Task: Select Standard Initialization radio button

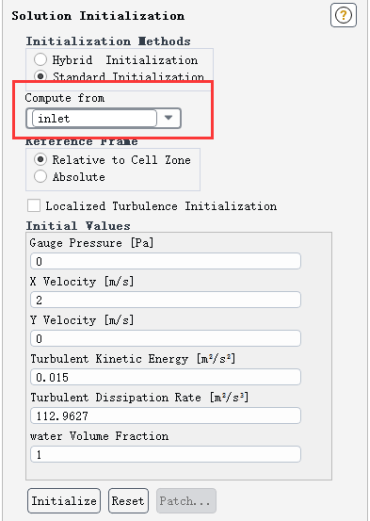Action: pos(40,76)
